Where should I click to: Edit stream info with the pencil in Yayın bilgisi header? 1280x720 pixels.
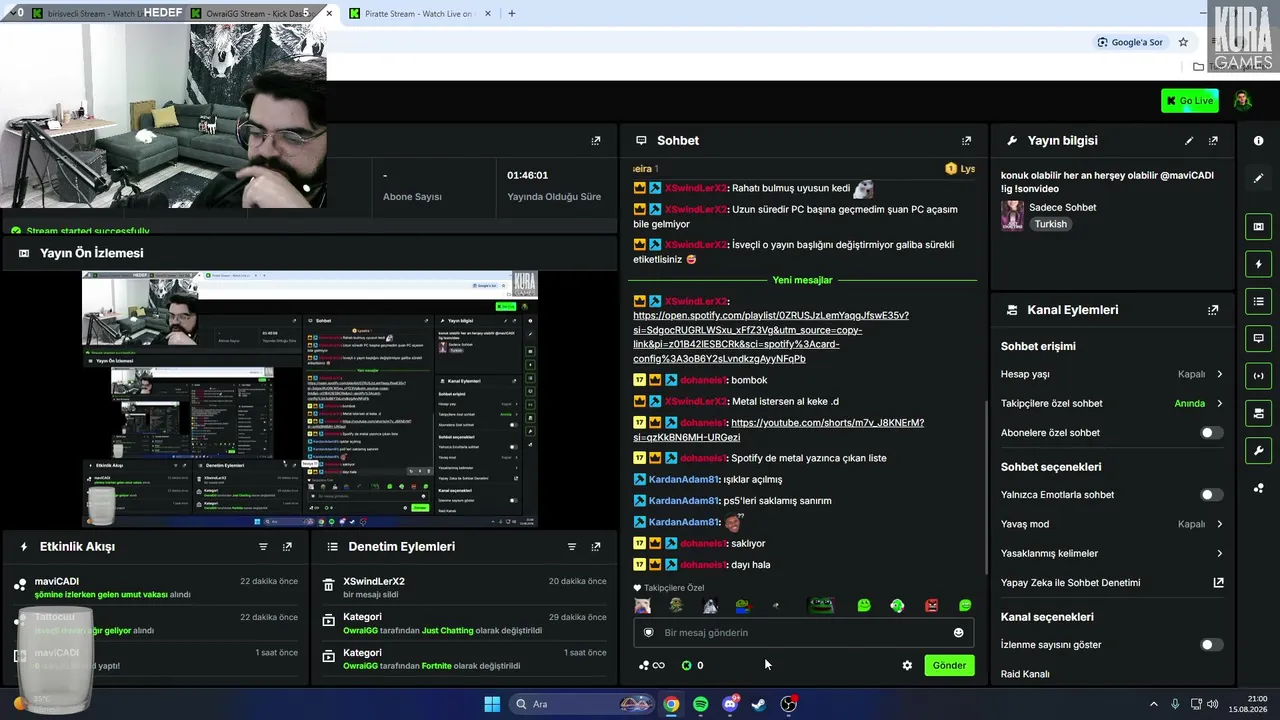(1189, 141)
